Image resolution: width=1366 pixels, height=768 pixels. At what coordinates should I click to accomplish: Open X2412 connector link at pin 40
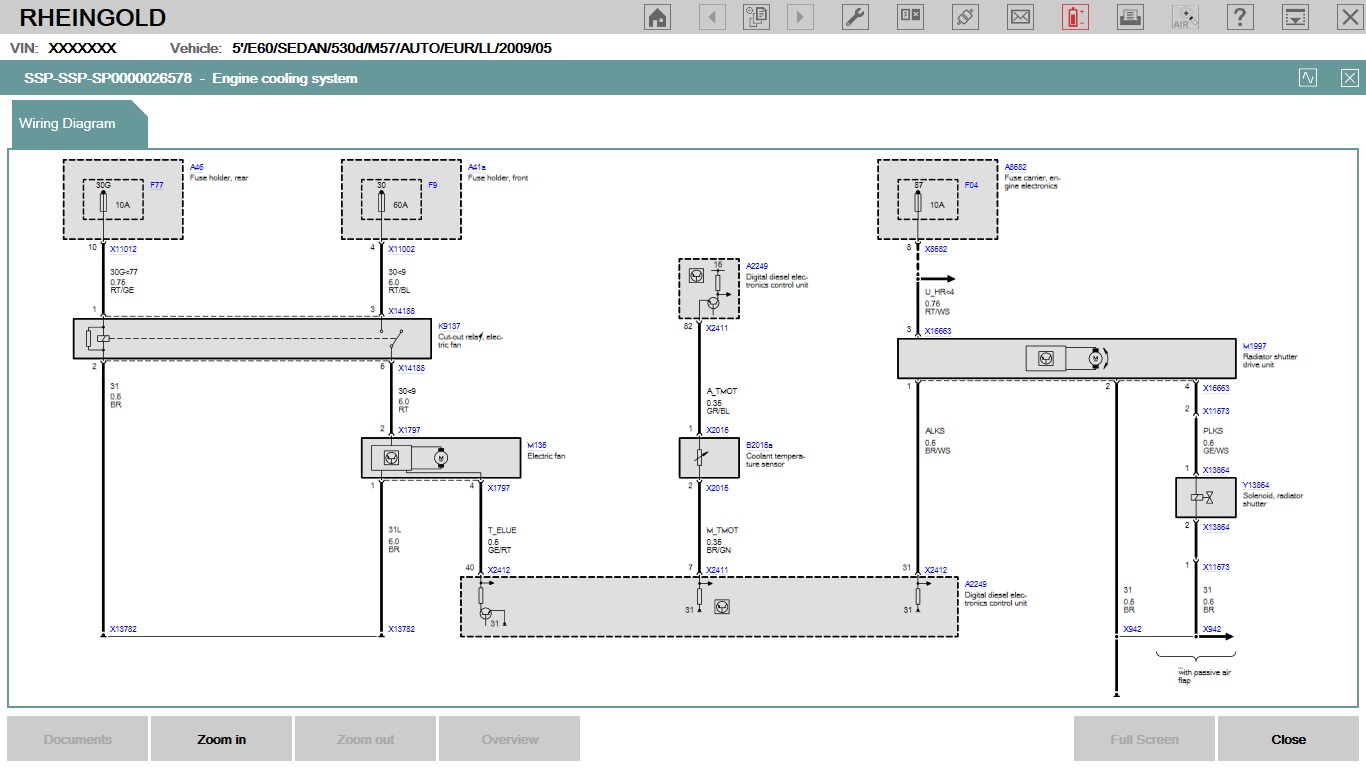(499, 570)
